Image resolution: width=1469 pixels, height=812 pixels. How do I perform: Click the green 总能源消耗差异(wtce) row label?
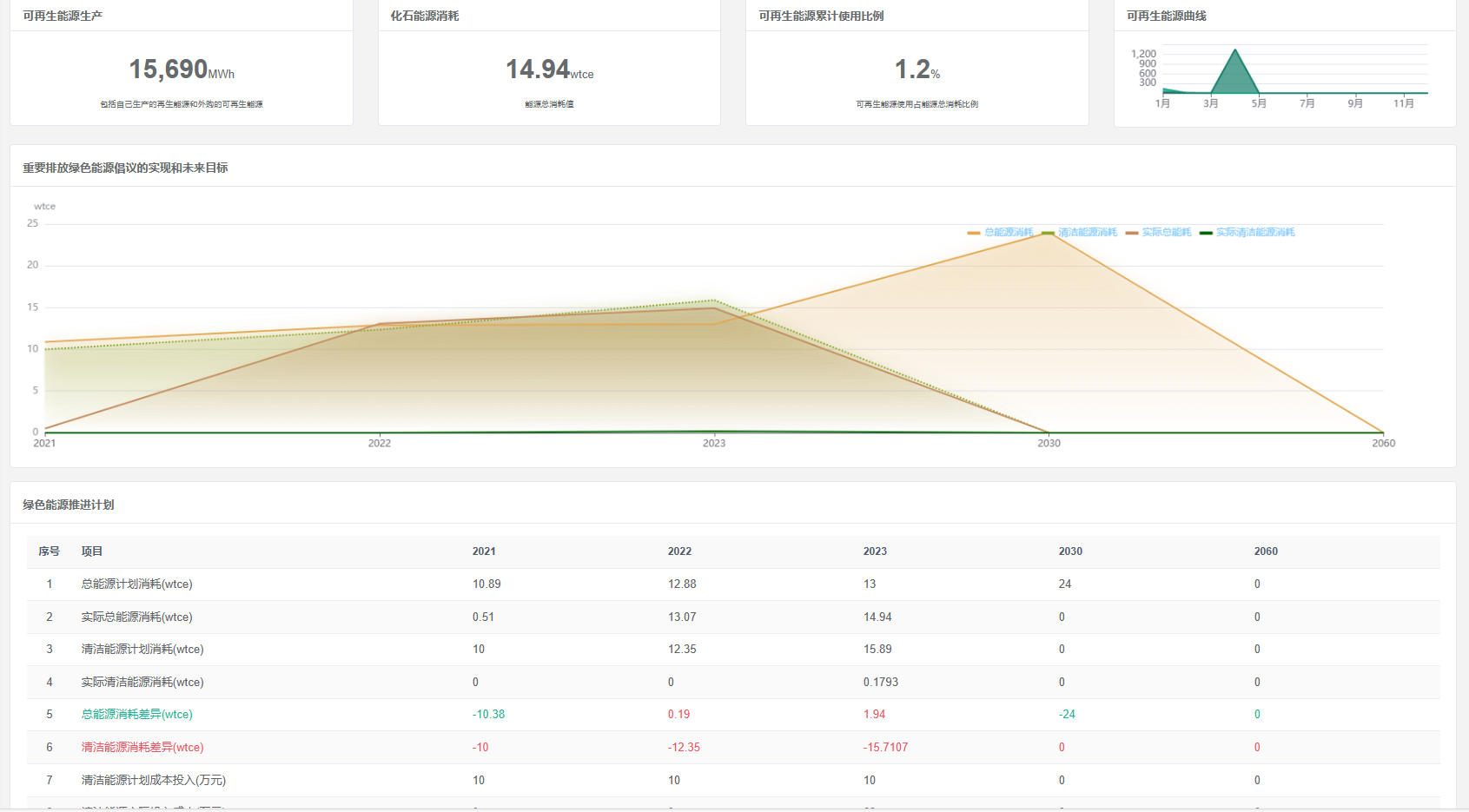coord(136,715)
